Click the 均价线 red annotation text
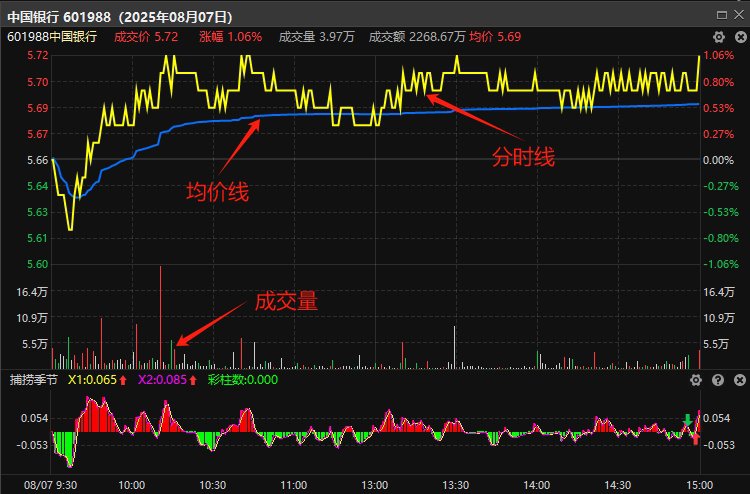The image size is (750, 494). pos(217,191)
